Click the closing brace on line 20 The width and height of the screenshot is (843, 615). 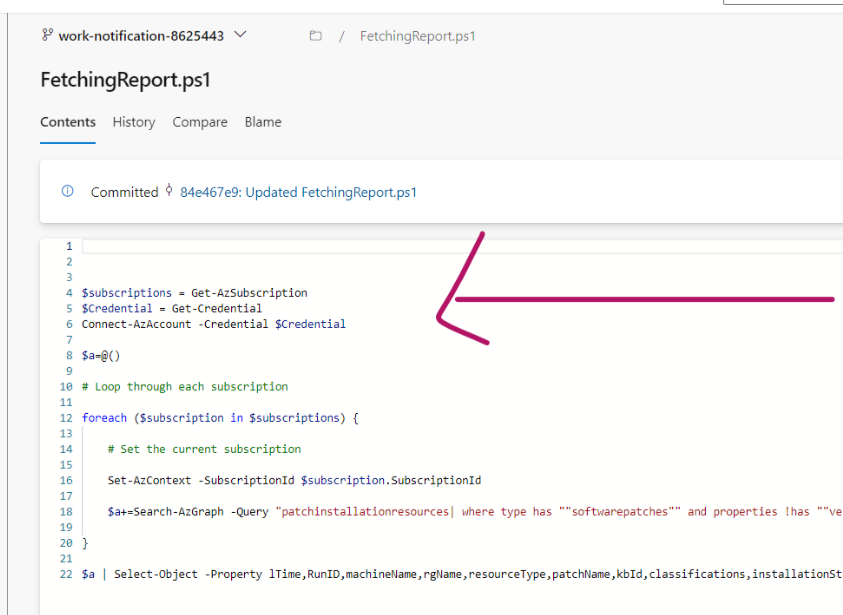click(x=85, y=543)
